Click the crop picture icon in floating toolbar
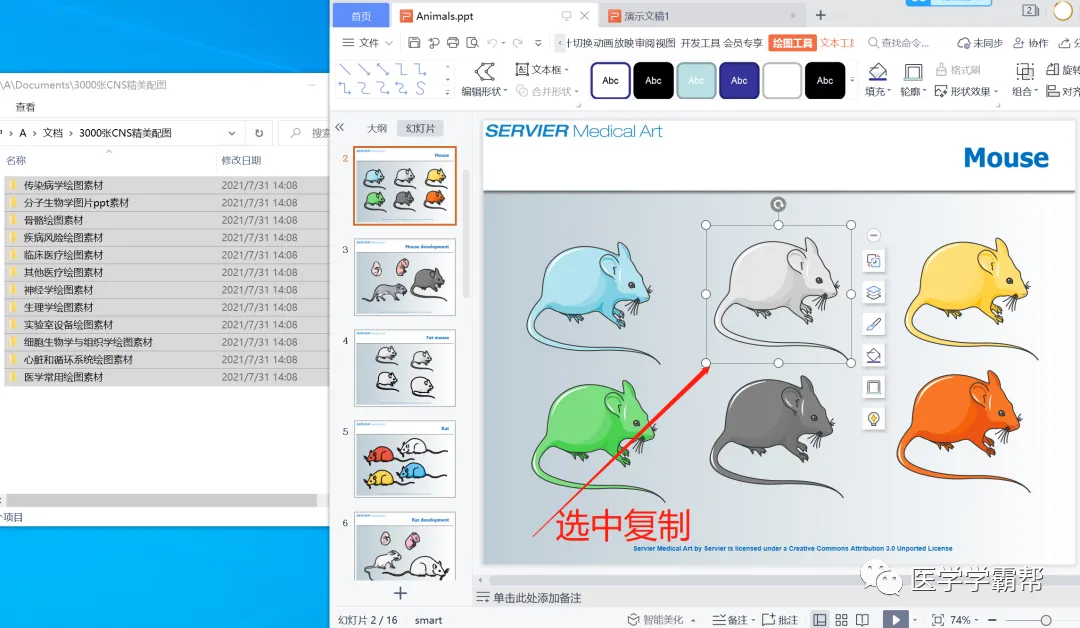Viewport: 1080px width, 628px height. (x=873, y=261)
